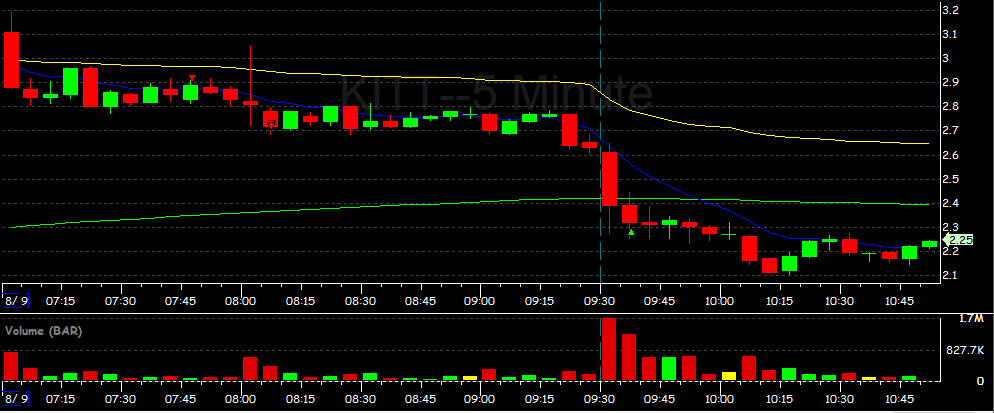Image resolution: width=994 pixels, height=413 pixels.
Task: Click the yellow volume bar at 10:00
Action: [729, 376]
